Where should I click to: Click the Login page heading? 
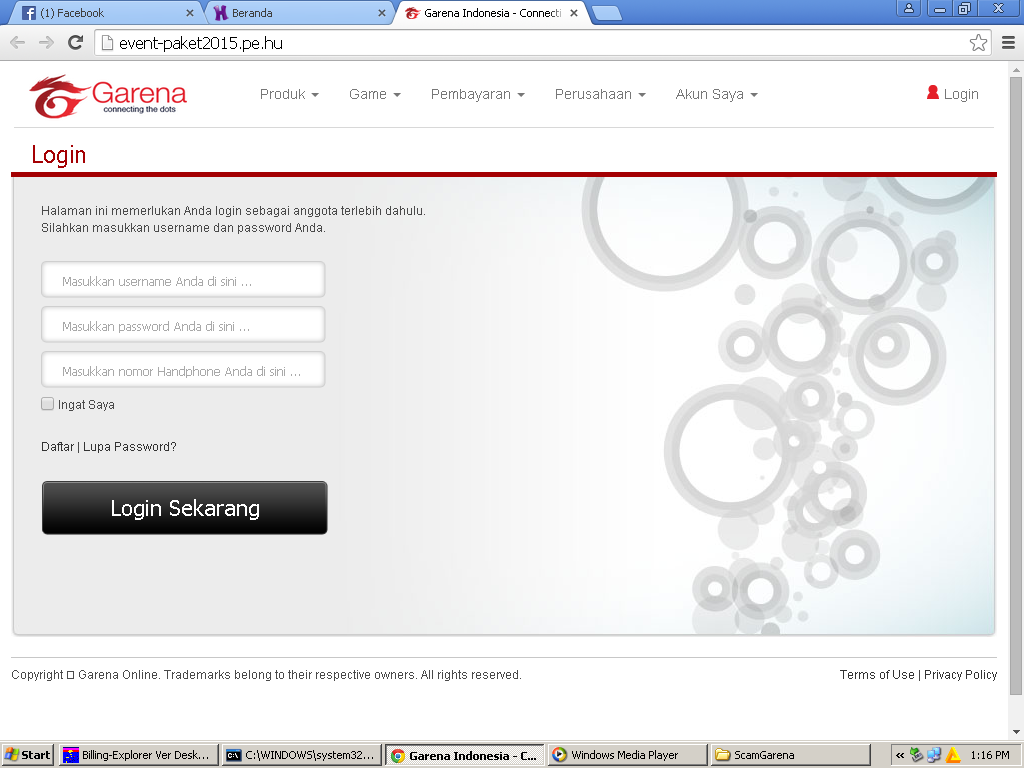click(59, 155)
